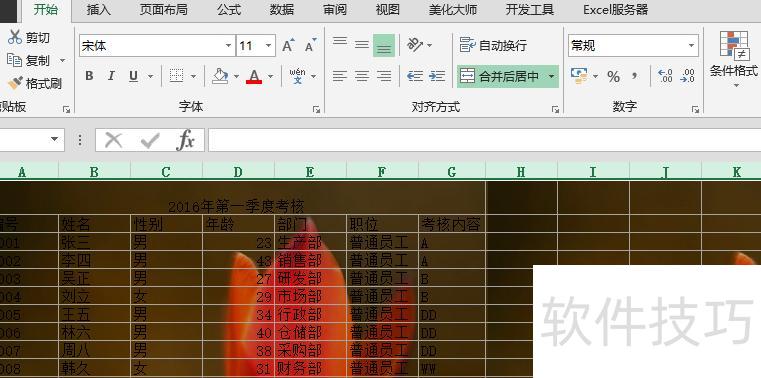
Task: Decrease indent icon
Action: tap(414, 76)
